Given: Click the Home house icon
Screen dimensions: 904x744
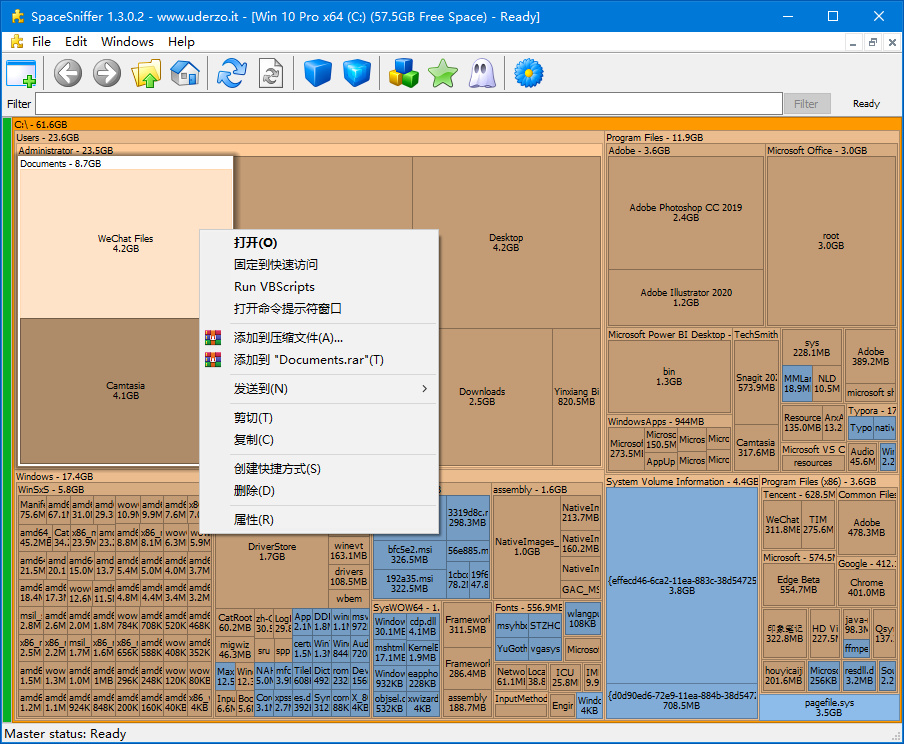Looking at the screenshot, I should coord(185,73).
